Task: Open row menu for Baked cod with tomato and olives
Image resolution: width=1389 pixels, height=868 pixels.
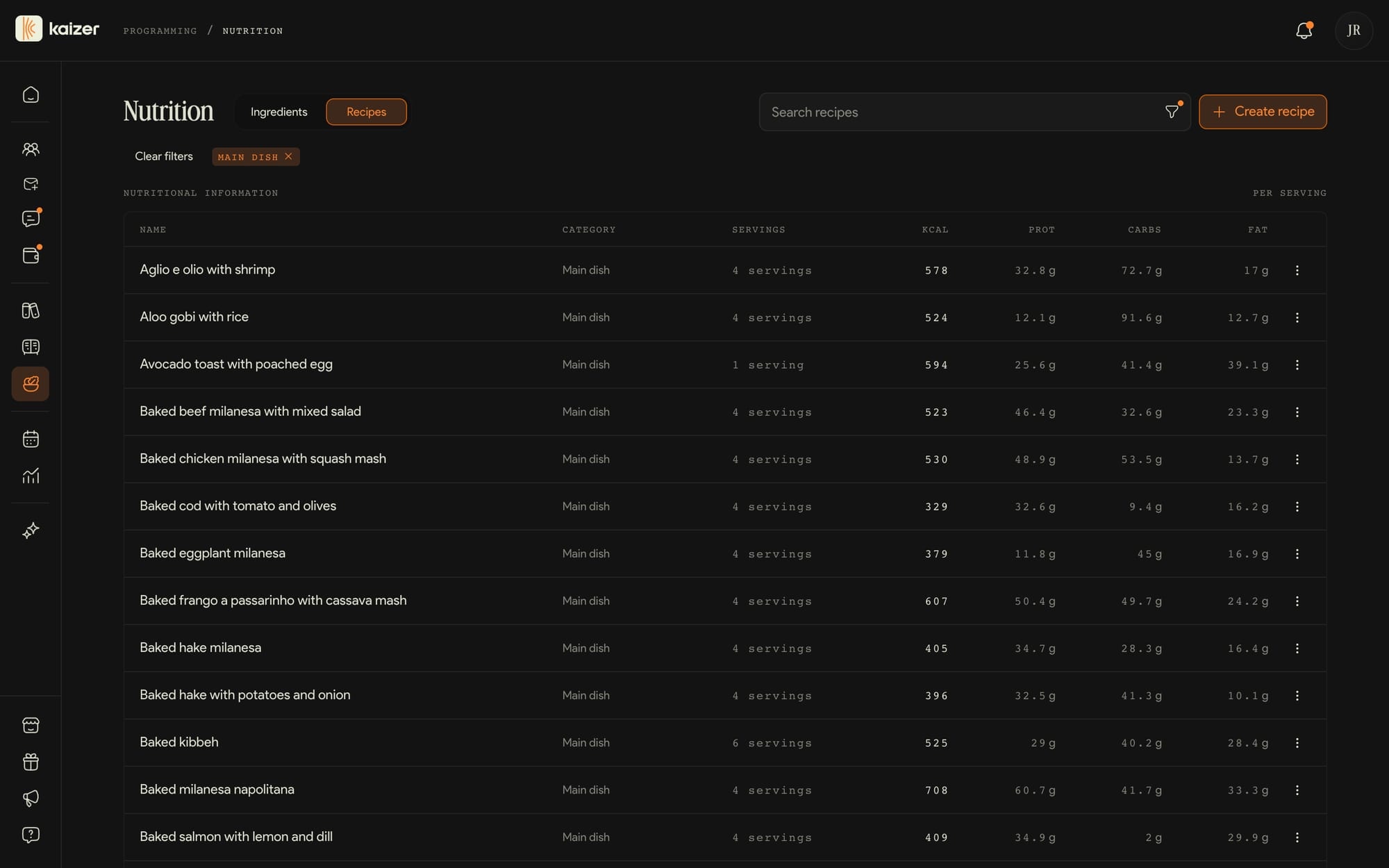Action: 1297,506
